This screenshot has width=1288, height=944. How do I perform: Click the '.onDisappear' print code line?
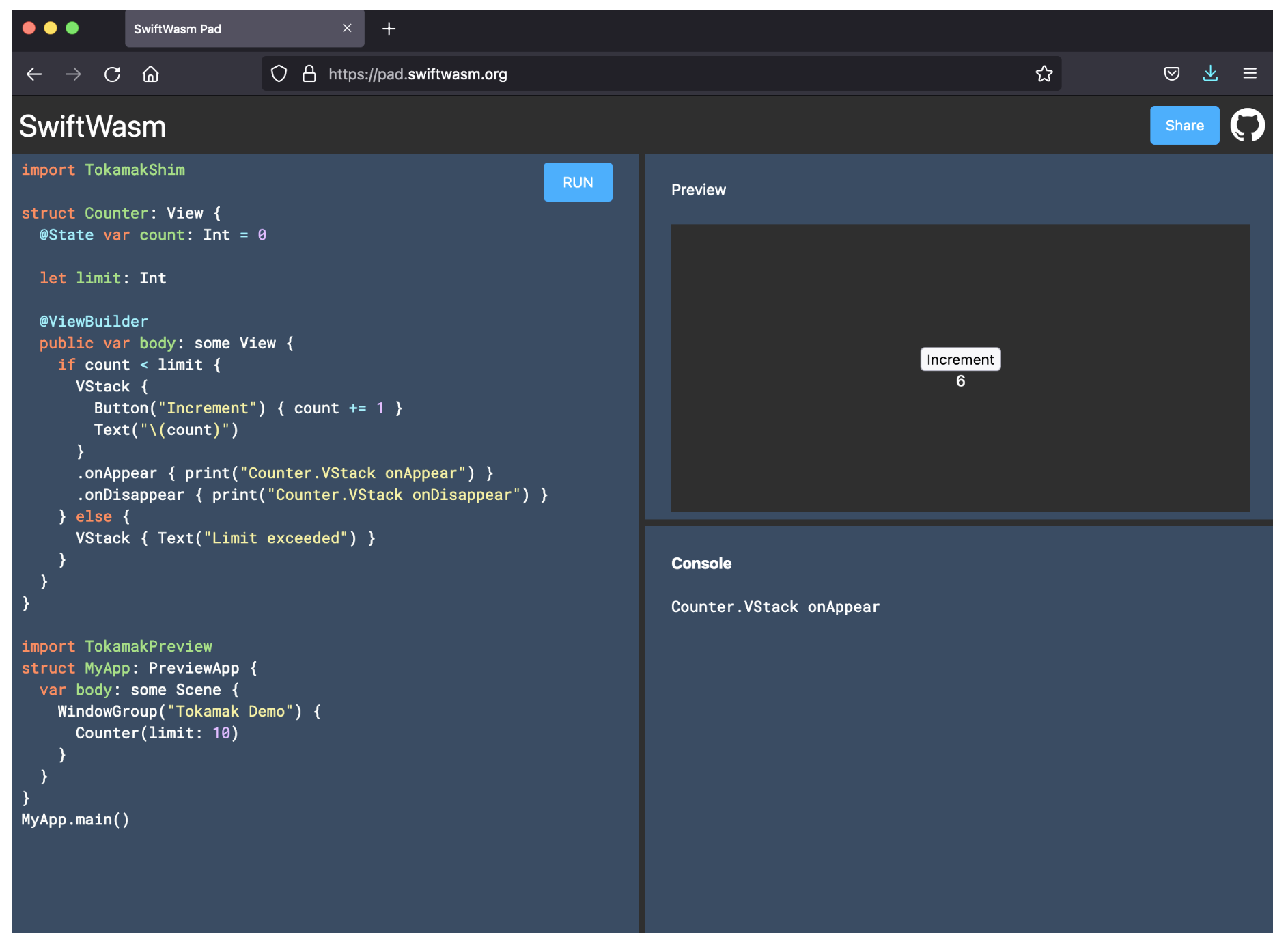[x=312, y=495]
